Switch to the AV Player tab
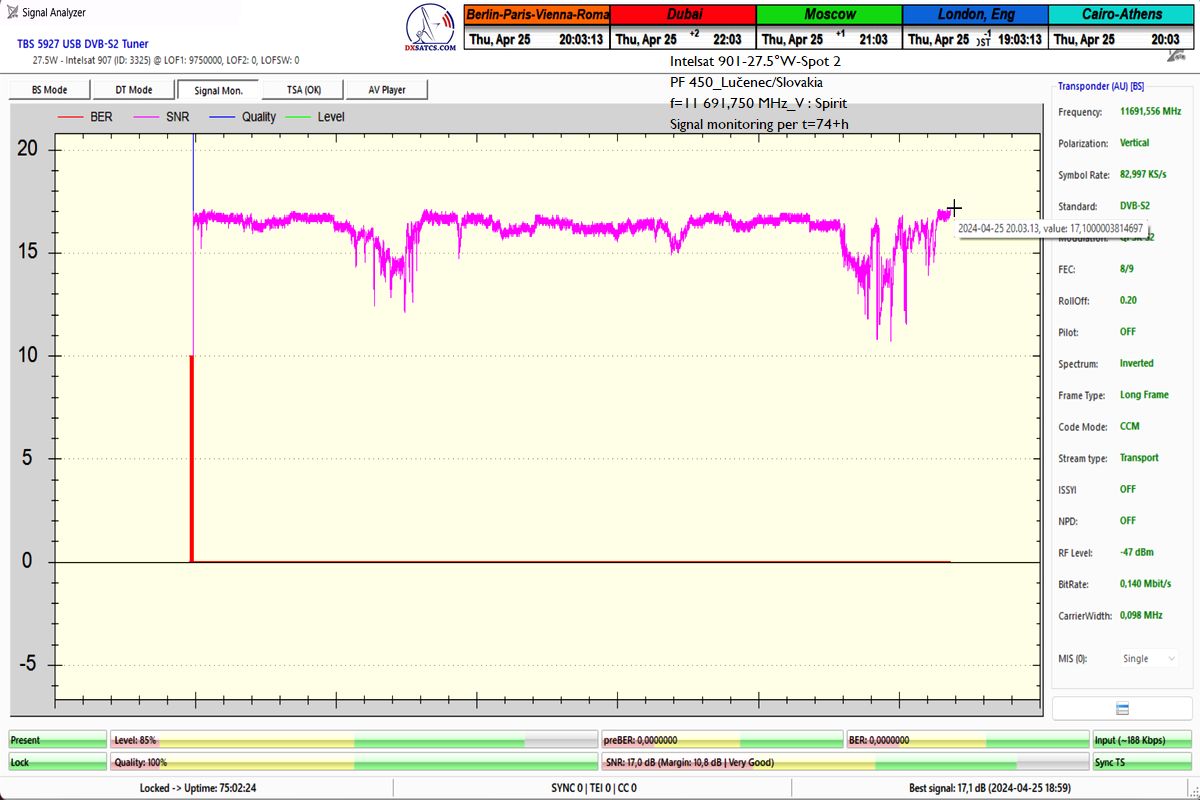 [x=386, y=90]
